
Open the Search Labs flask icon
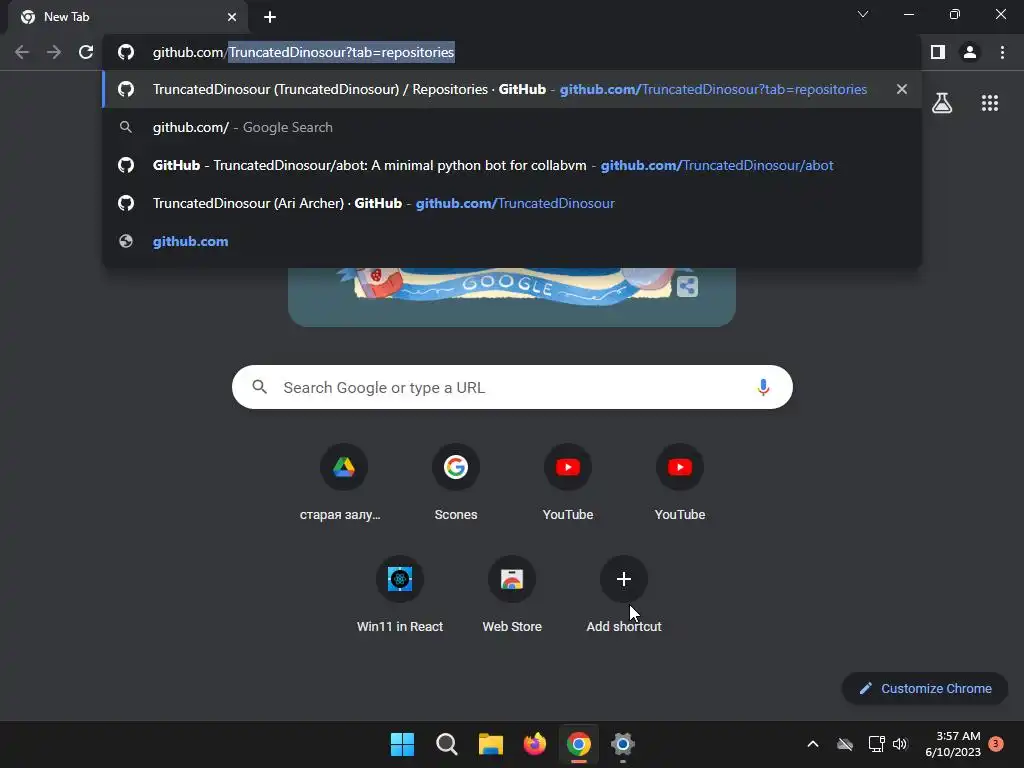coord(942,103)
